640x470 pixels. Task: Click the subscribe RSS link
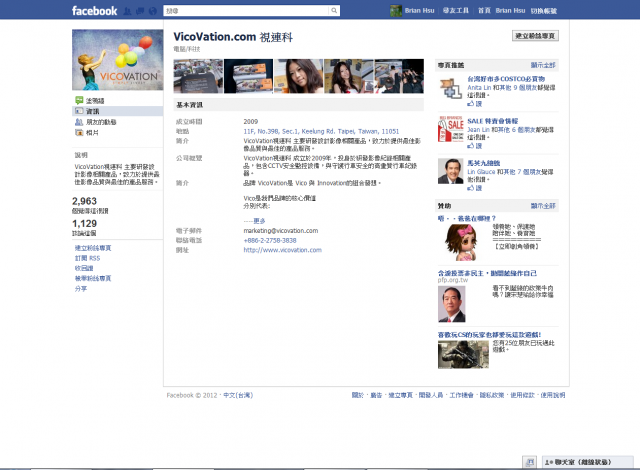point(87,258)
